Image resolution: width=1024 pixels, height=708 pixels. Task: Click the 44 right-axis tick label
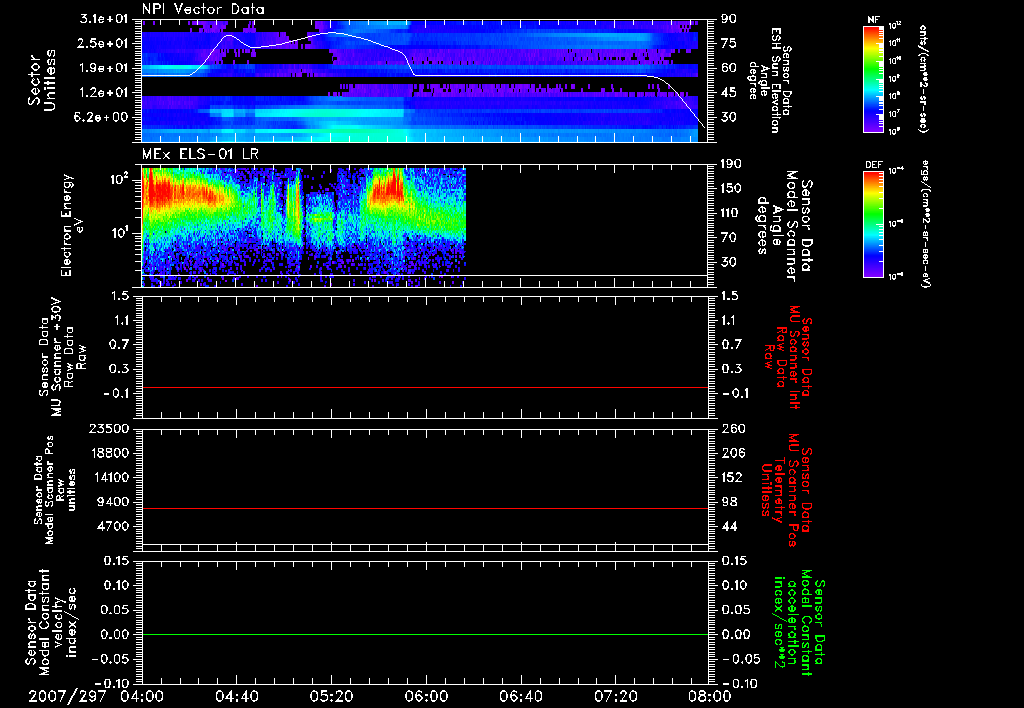(729, 526)
